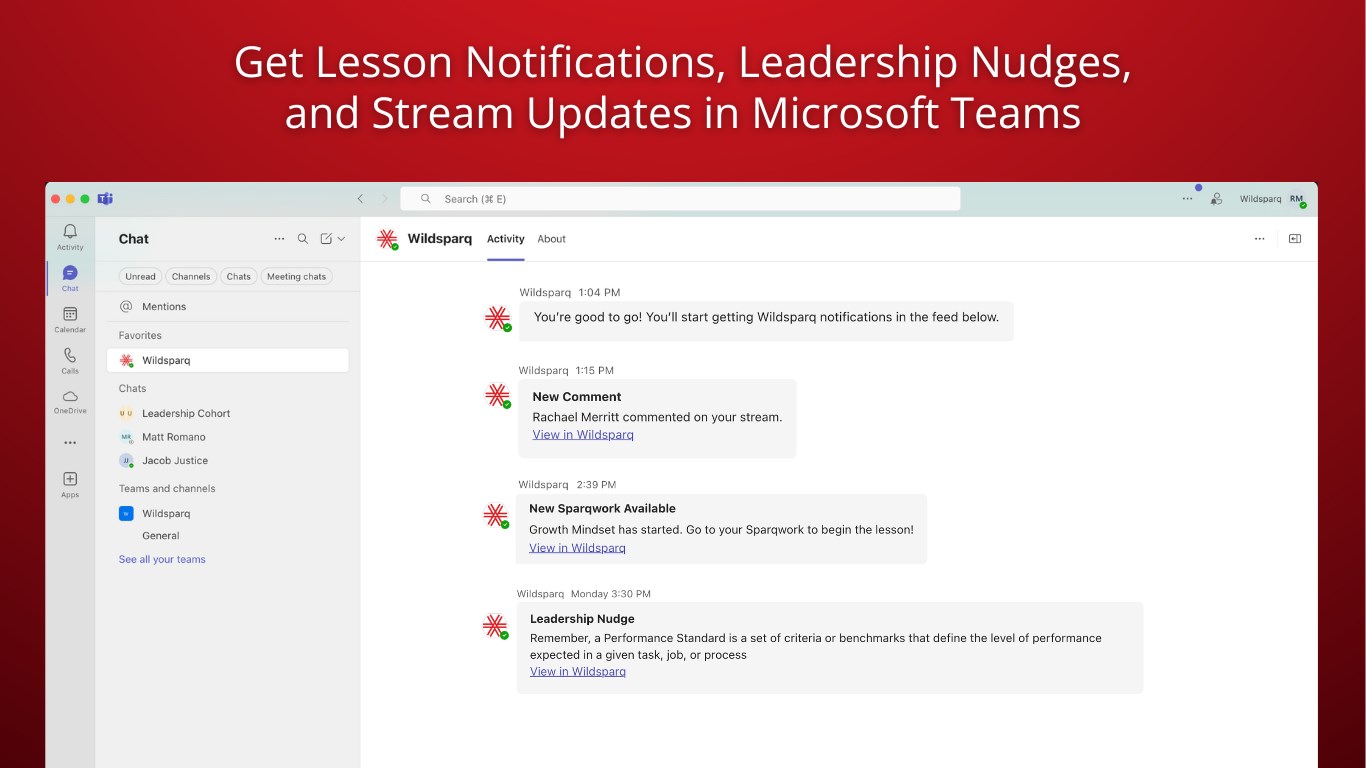Switch to the About tab
The width and height of the screenshot is (1366, 768).
(x=551, y=239)
